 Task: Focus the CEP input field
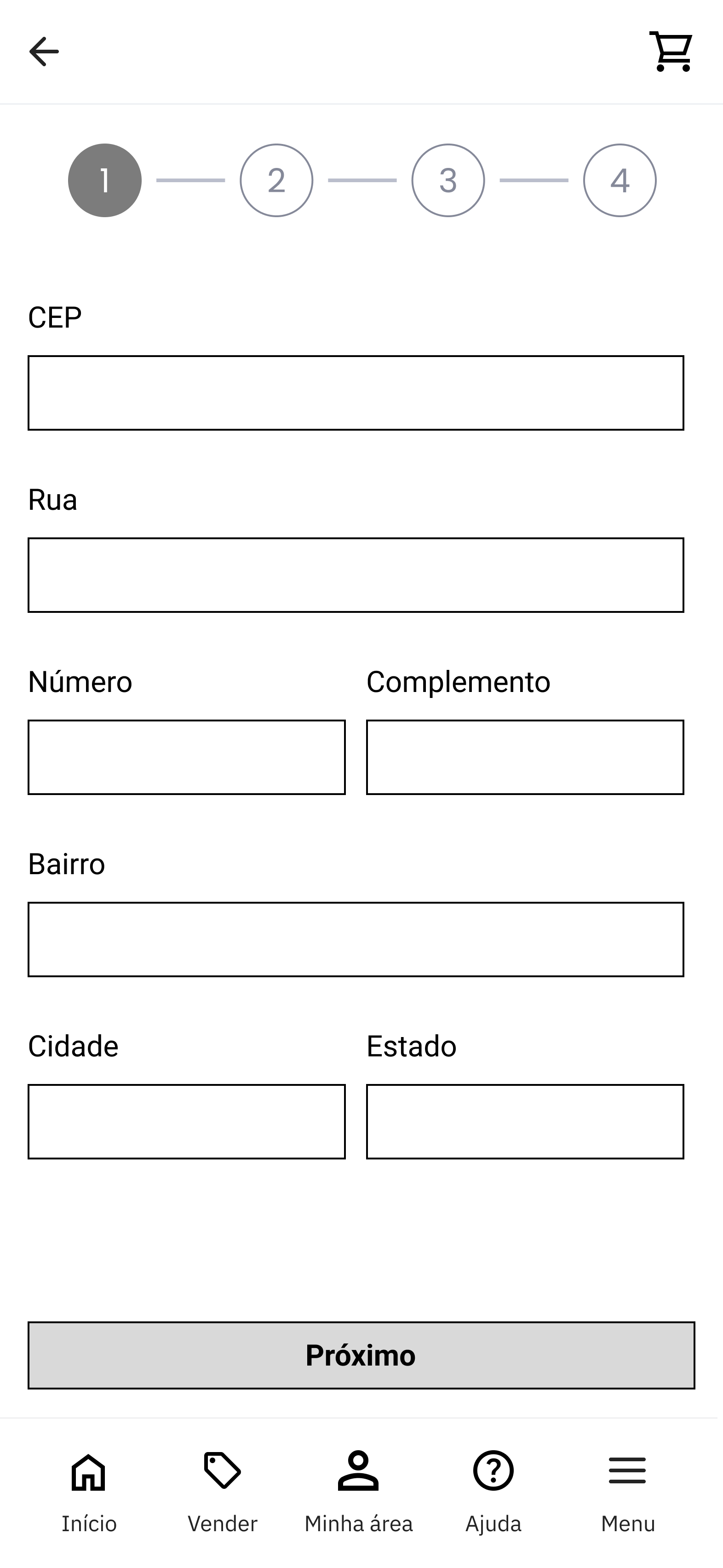coord(356,393)
